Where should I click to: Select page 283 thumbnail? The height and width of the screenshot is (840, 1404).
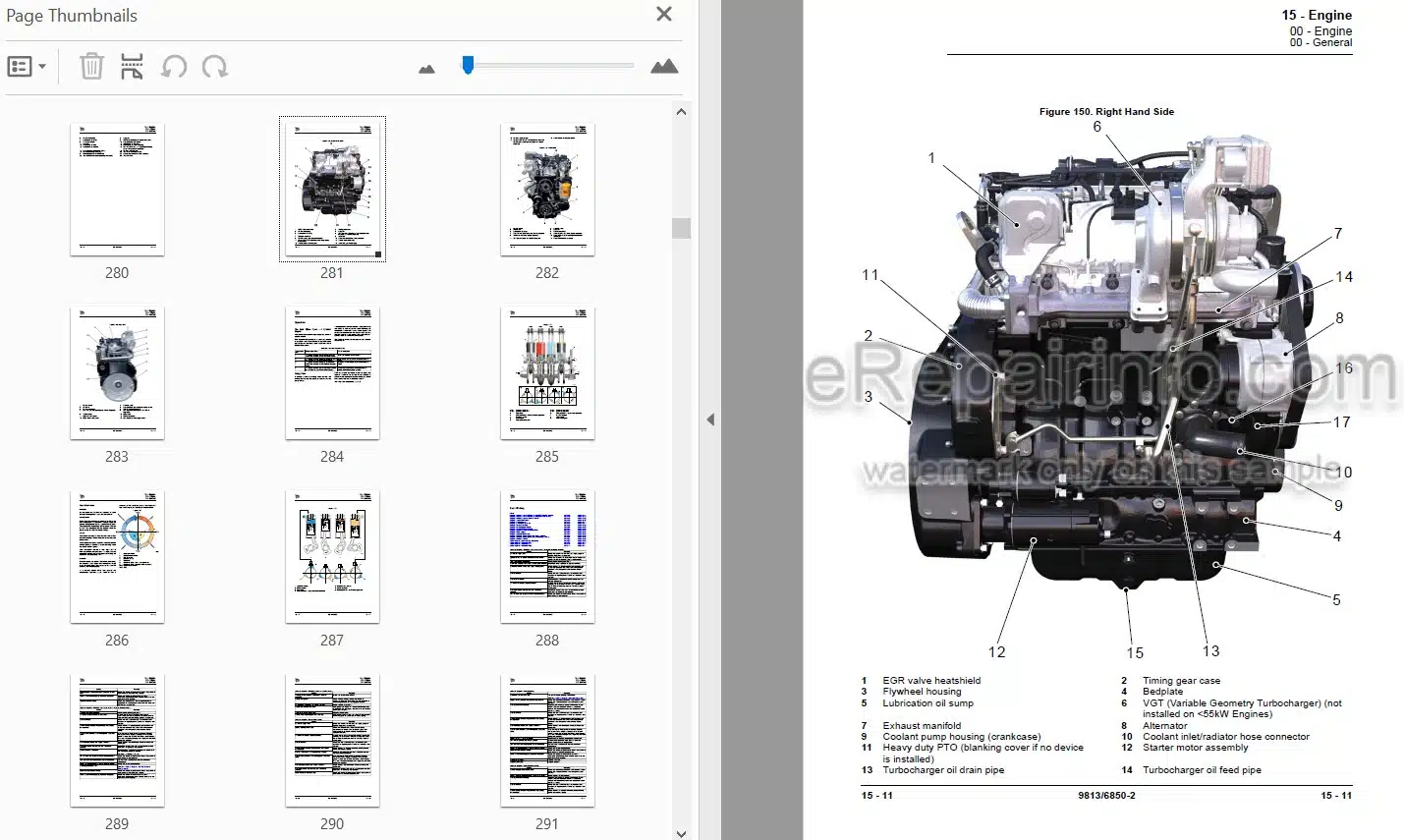[x=117, y=372]
